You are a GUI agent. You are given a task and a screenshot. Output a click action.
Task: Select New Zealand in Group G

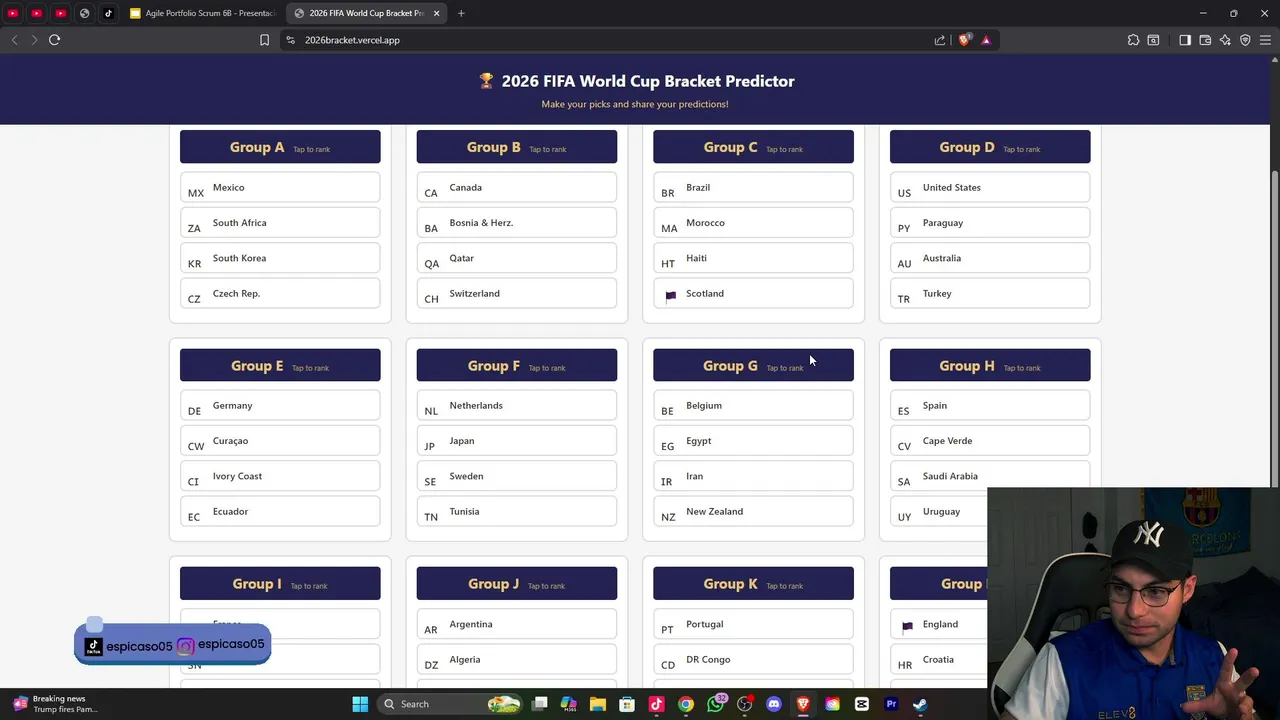tap(753, 511)
